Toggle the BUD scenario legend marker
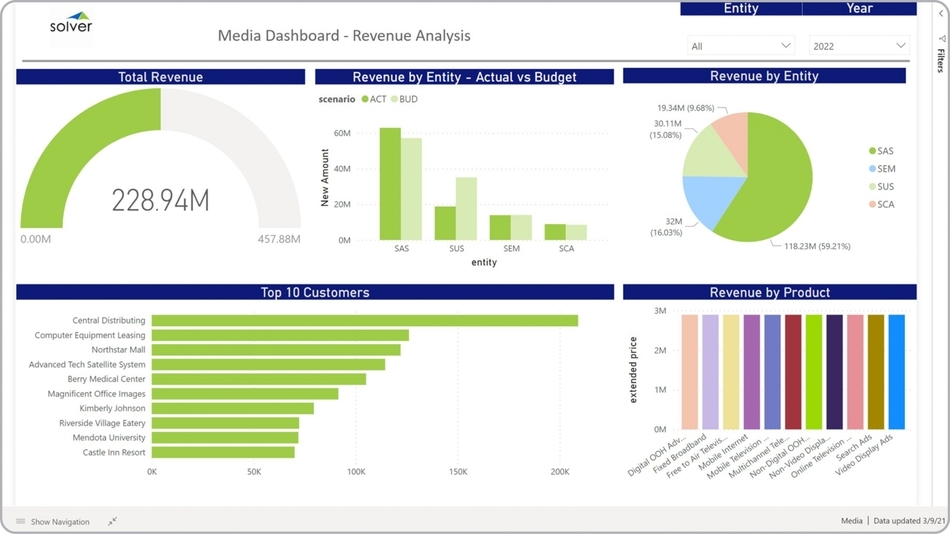The image size is (950, 534). click(396, 99)
